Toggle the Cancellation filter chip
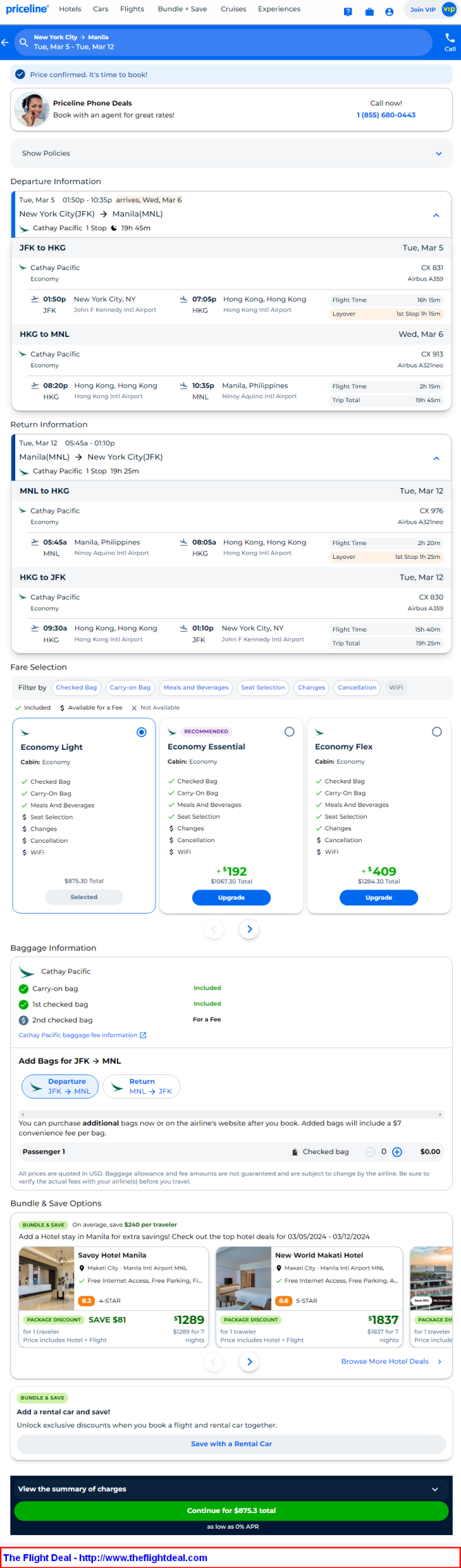 (x=357, y=687)
